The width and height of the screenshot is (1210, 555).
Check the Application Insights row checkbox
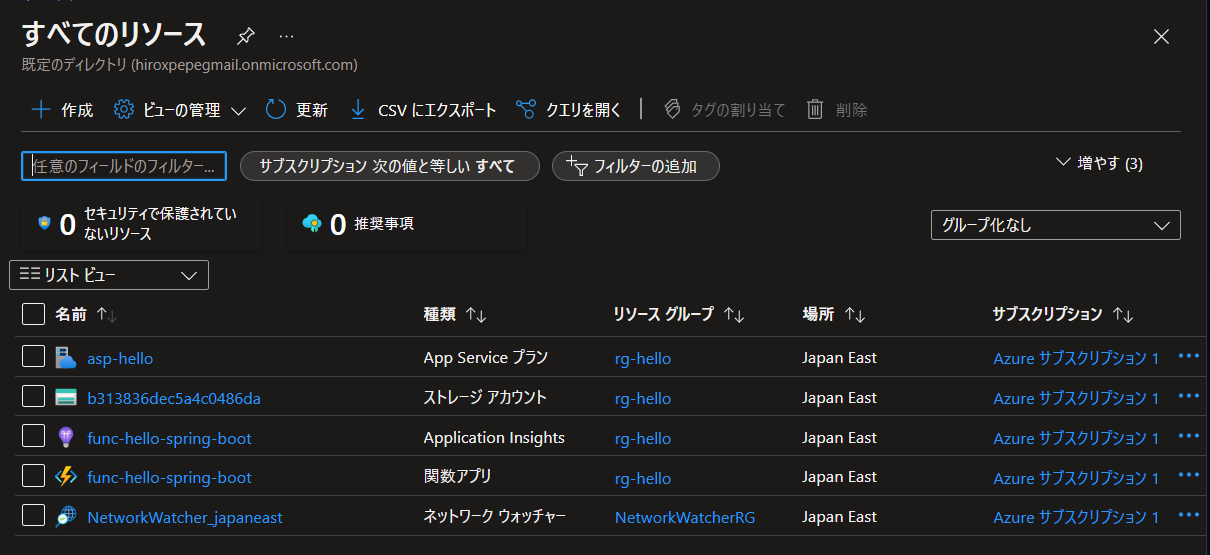point(34,437)
